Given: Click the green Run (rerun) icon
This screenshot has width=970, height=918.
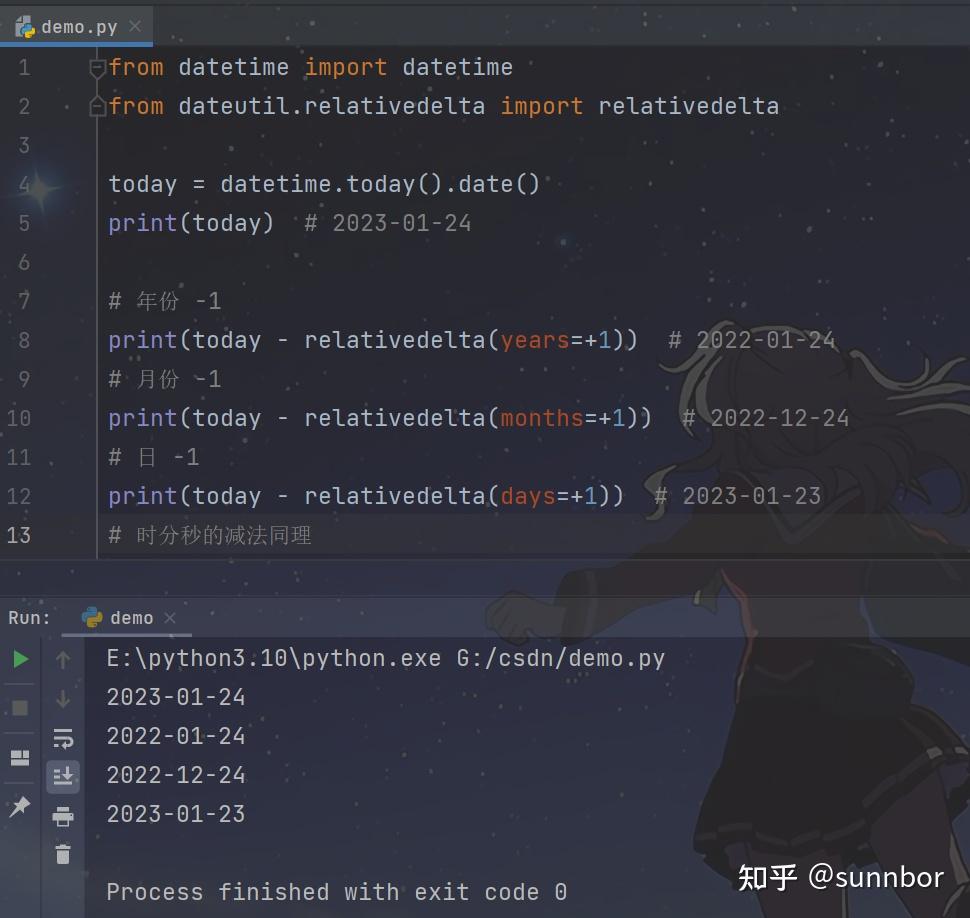Looking at the screenshot, I should click(20, 659).
